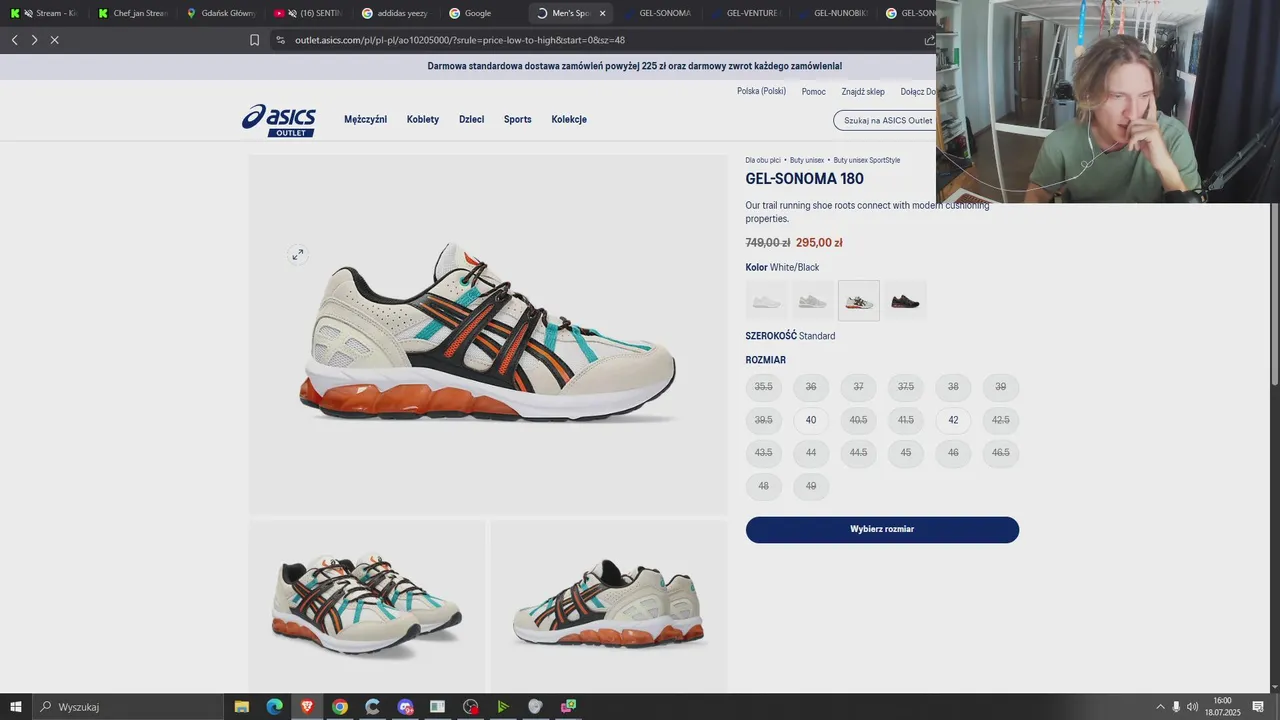
Task: Open Discord from the taskbar
Action: pyautogui.click(x=405, y=707)
